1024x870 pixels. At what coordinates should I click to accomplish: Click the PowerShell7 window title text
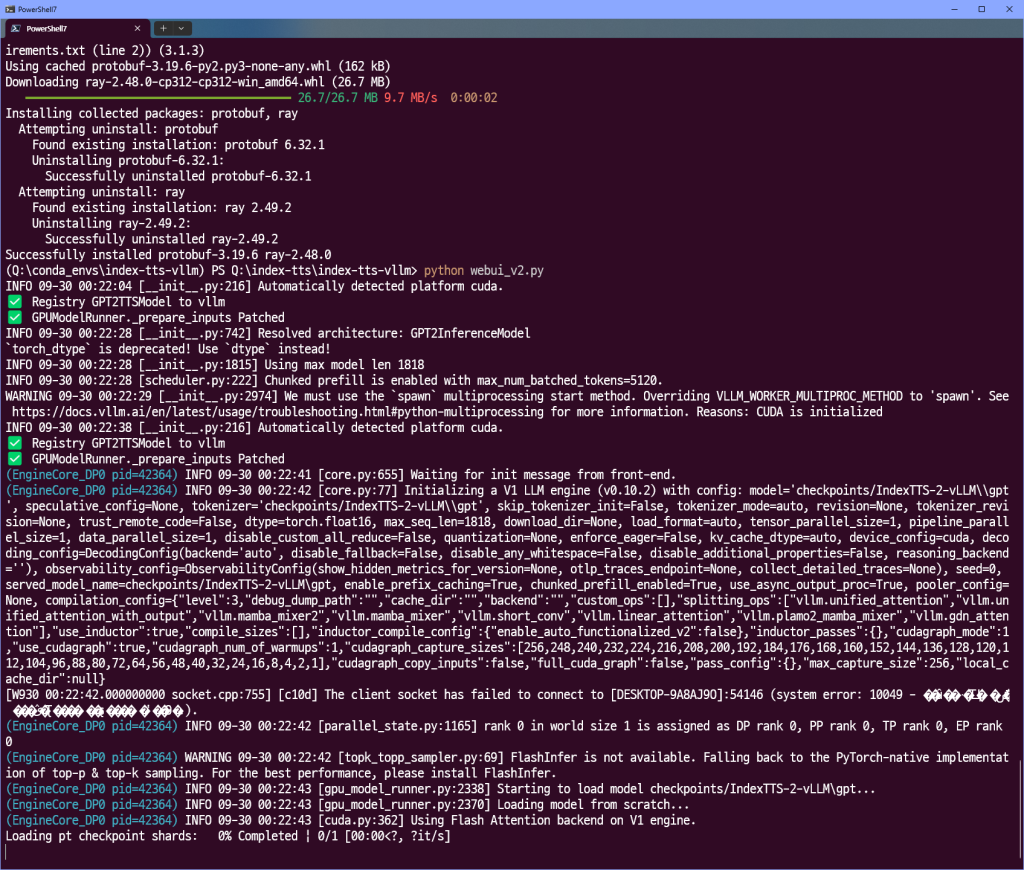37,8
